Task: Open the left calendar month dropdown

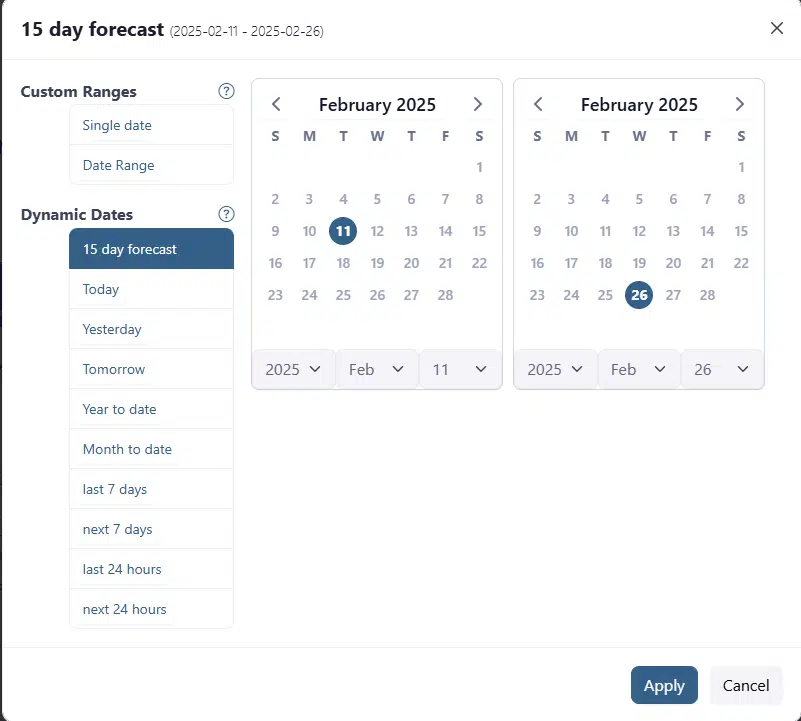Action: 376,369
